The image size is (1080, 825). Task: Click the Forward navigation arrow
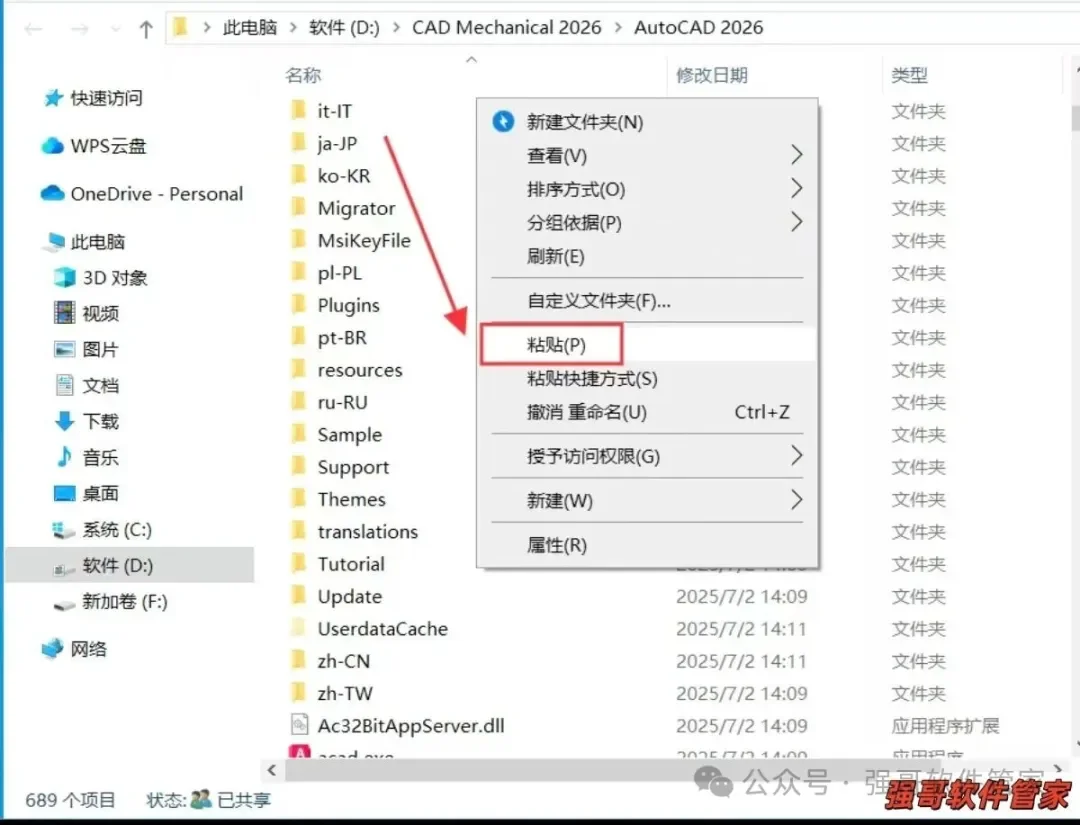tap(80, 29)
